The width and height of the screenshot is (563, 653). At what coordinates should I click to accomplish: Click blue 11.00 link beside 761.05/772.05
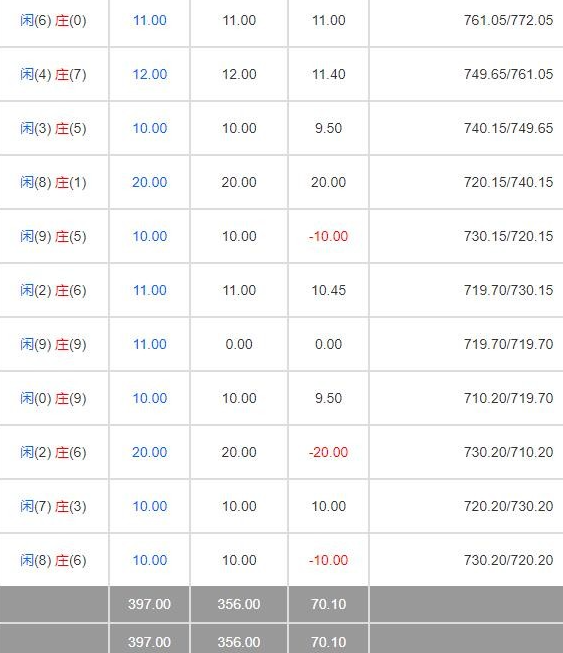149,20
